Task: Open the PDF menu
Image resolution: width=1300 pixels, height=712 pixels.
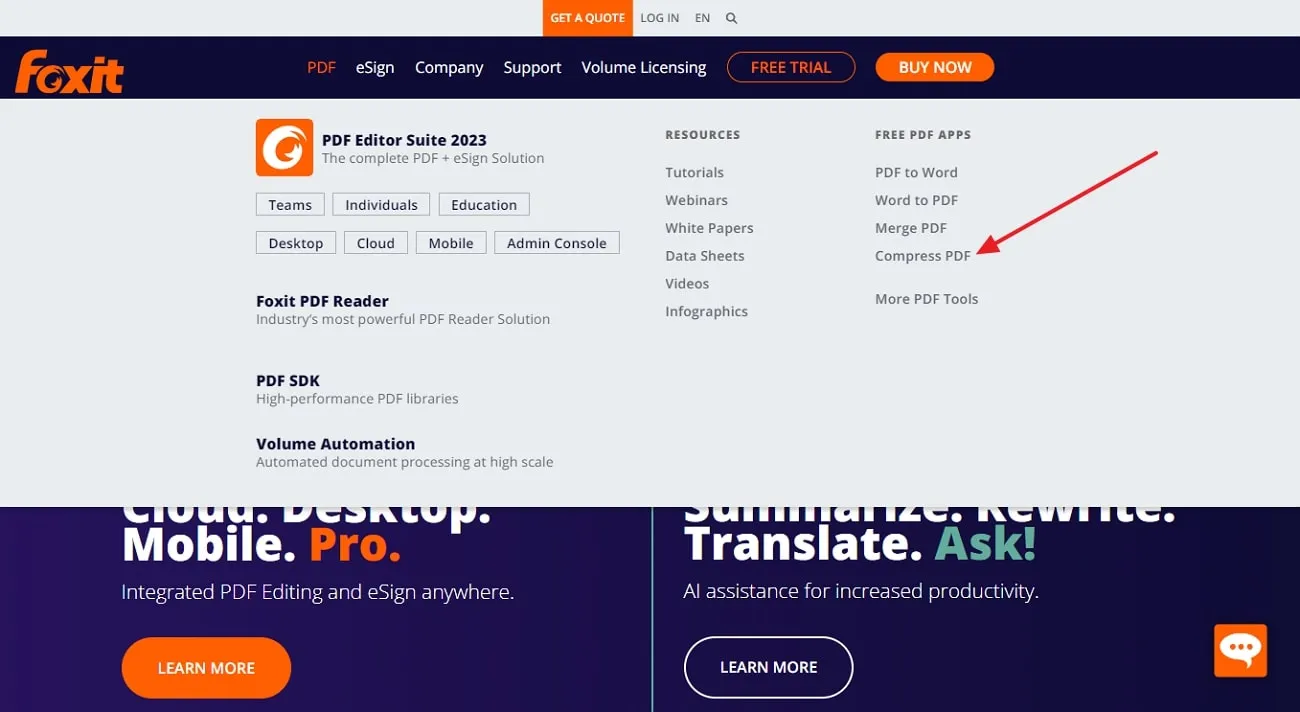Action: point(321,67)
